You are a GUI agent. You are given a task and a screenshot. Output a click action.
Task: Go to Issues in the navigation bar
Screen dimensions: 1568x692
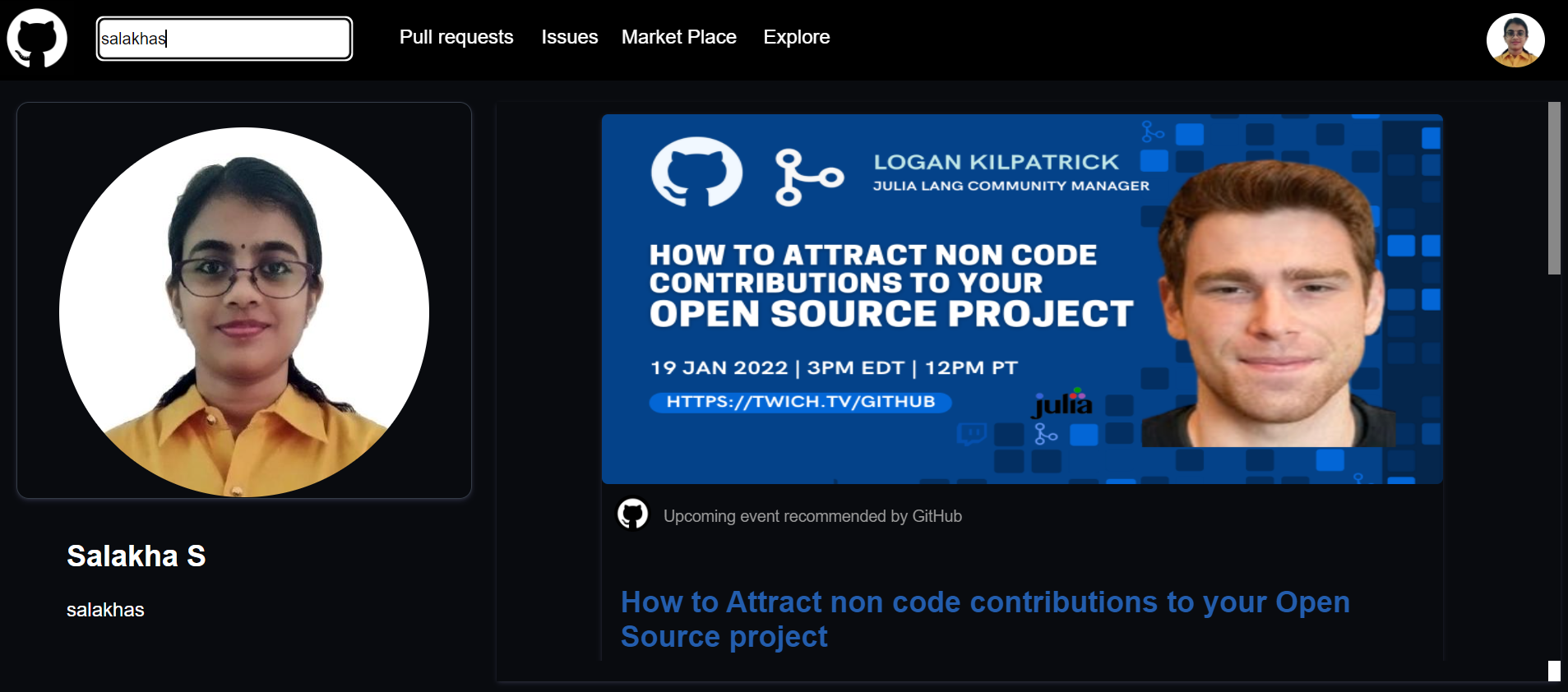click(x=570, y=37)
